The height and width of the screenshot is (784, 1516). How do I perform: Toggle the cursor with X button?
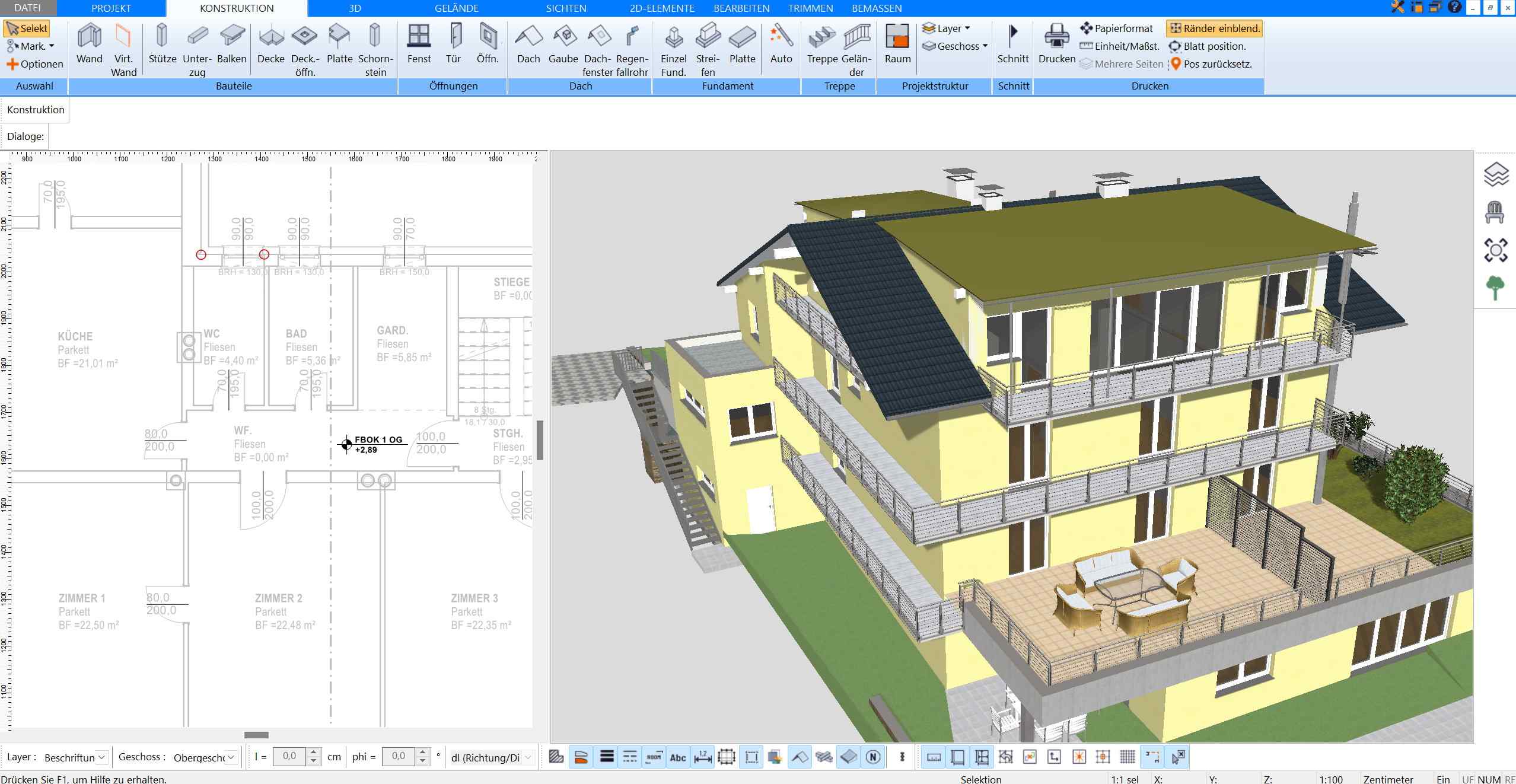(1177, 757)
